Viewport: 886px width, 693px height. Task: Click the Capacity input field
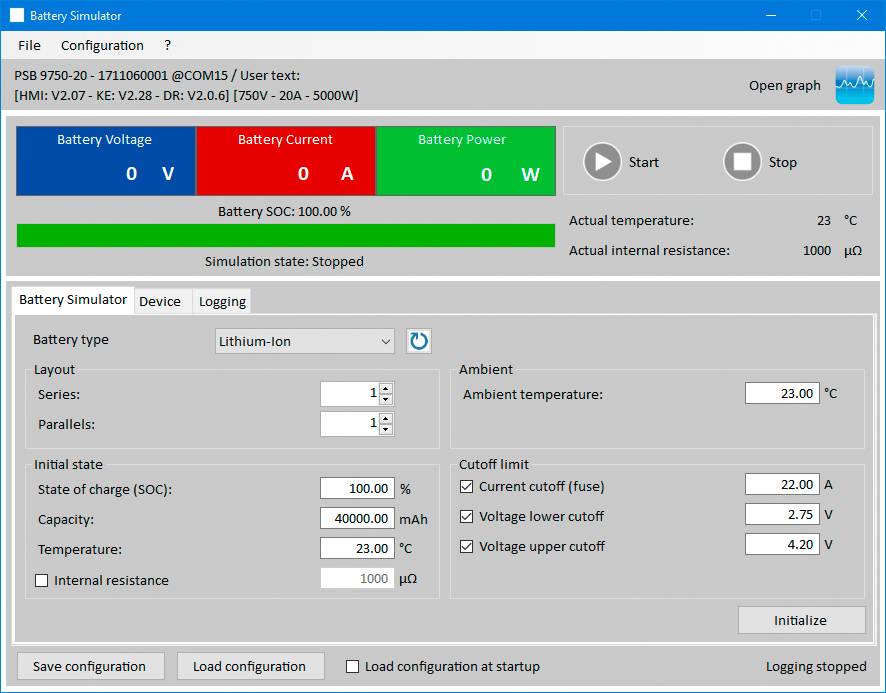point(357,518)
